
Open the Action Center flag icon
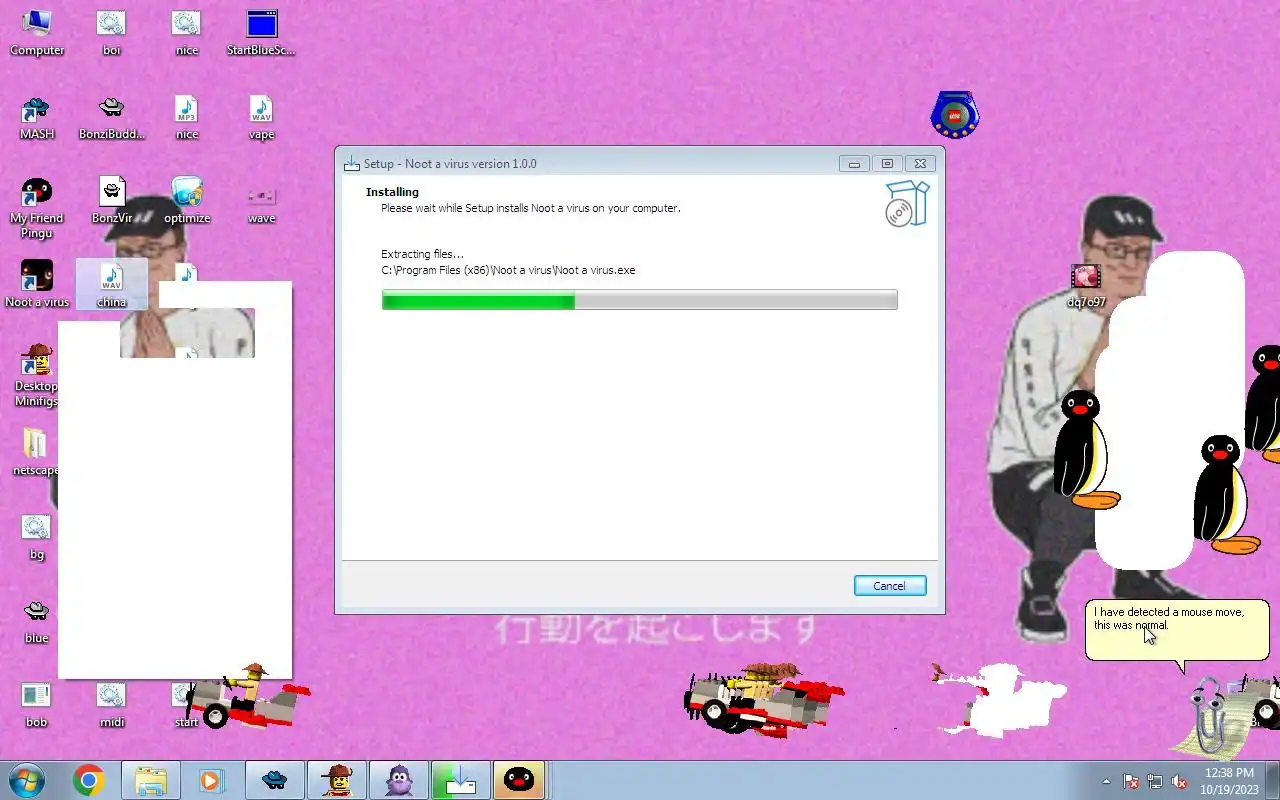pyautogui.click(x=1131, y=781)
